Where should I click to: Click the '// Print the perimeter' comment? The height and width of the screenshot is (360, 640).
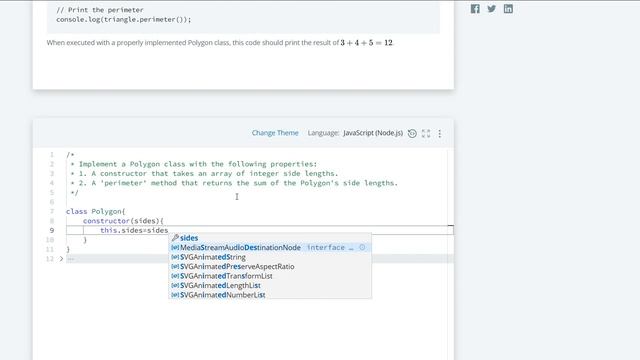click(x=100, y=10)
